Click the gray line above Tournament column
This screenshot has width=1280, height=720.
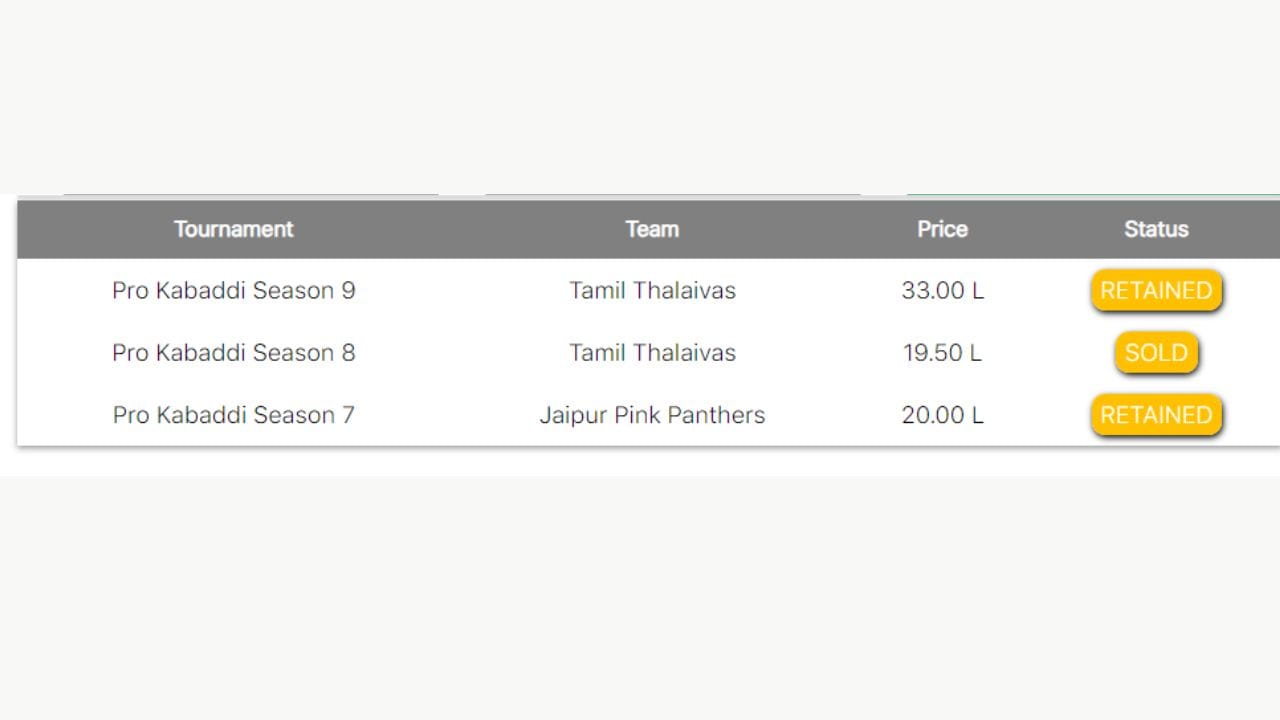[250, 195]
